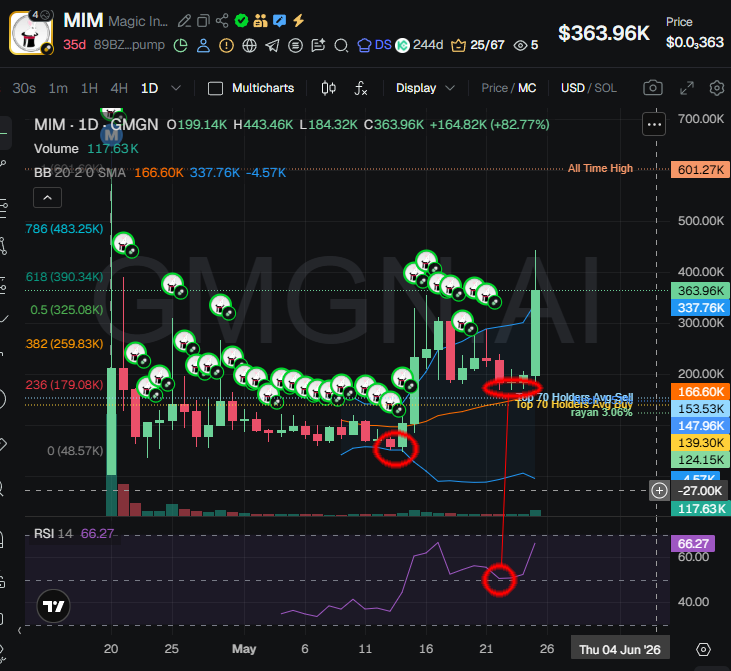Image resolution: width=731 pixels, height=671 pixels.
Task: Switch currency to SOL
Action: tap(605, 88)
